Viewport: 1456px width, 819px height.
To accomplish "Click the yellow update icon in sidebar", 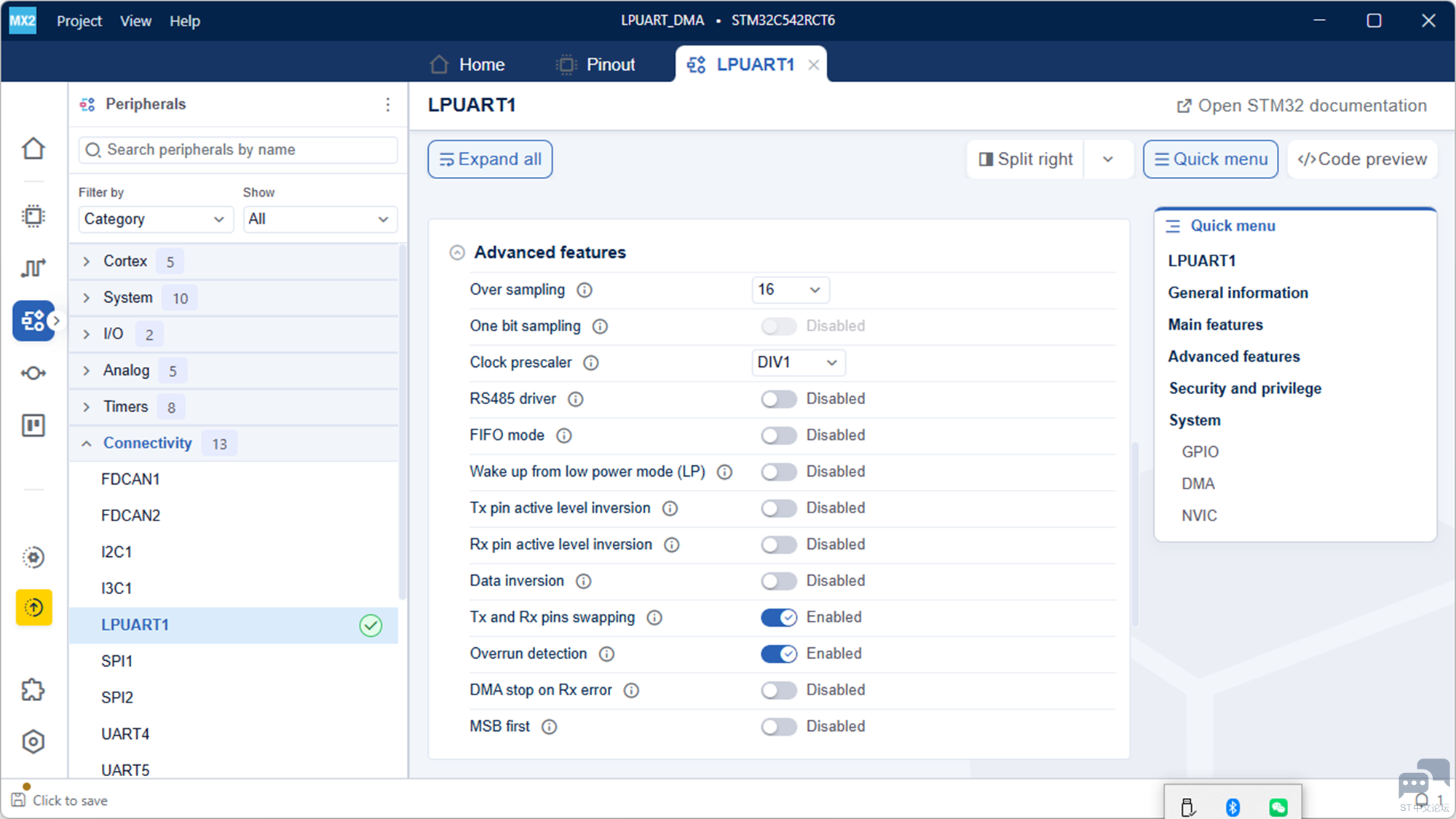I will click(33, 607).
